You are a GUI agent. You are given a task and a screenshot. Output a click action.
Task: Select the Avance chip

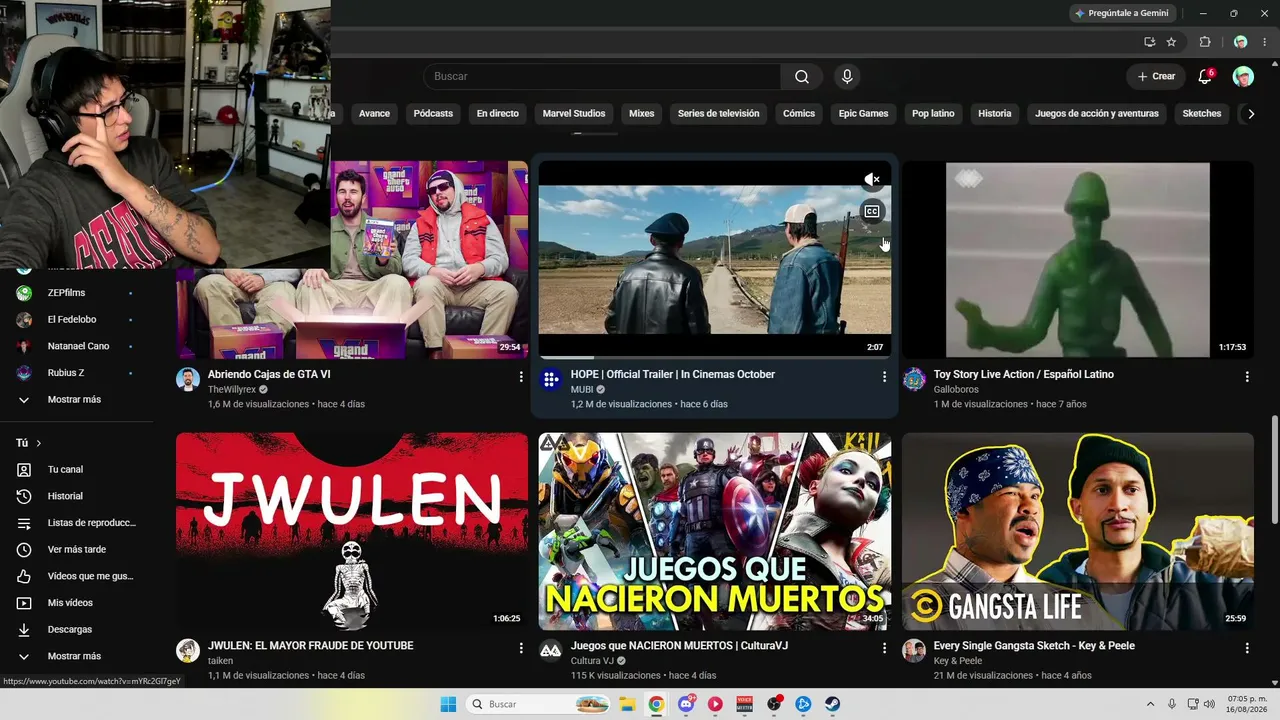click(374, 114)
